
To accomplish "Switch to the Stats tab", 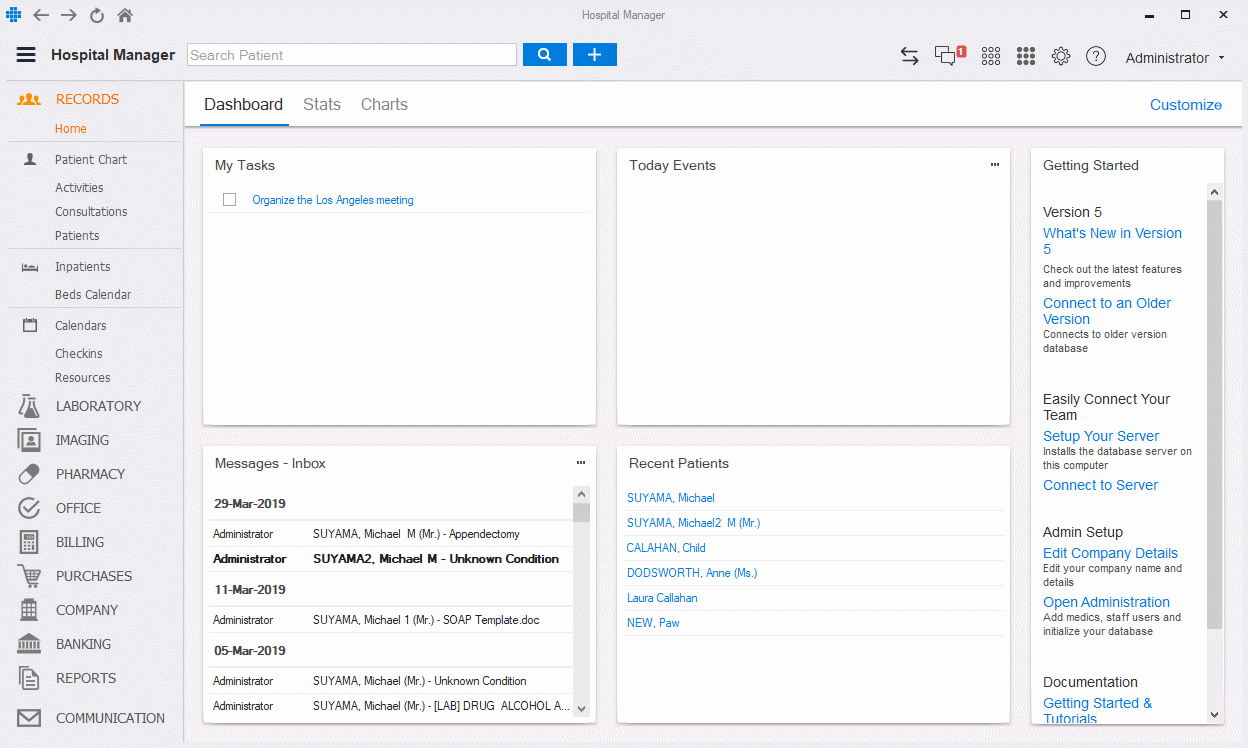I will point(322,104).
